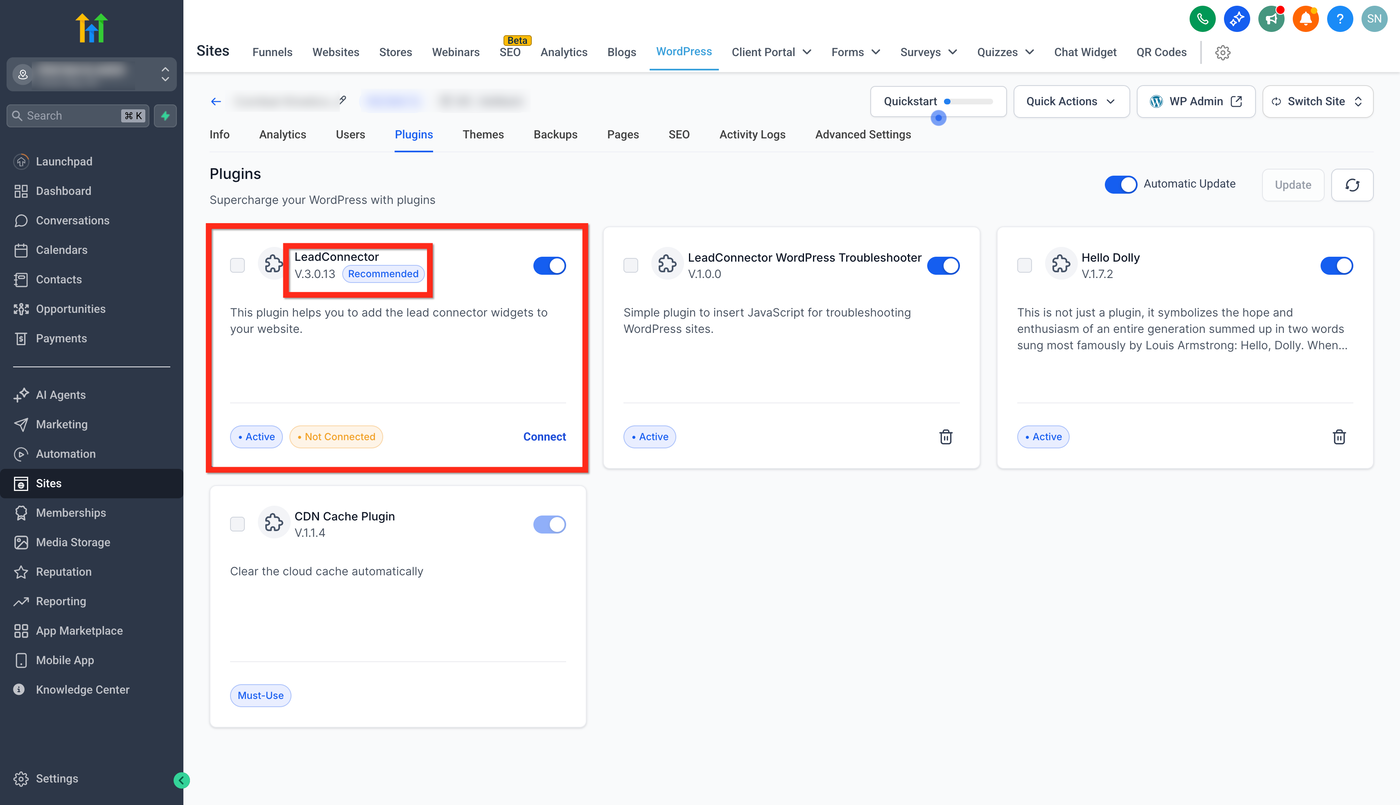Collapse the sidebar with the green arrow
This screenshot has height=805, width=1400.
(181, 781)
